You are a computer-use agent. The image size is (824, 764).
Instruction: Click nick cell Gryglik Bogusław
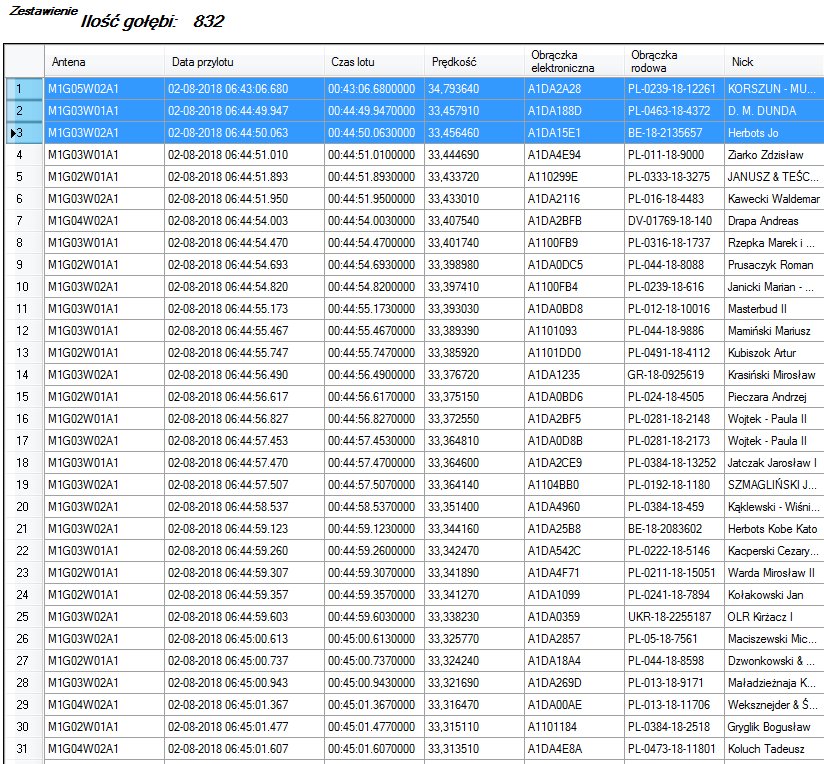pos(774,727)
